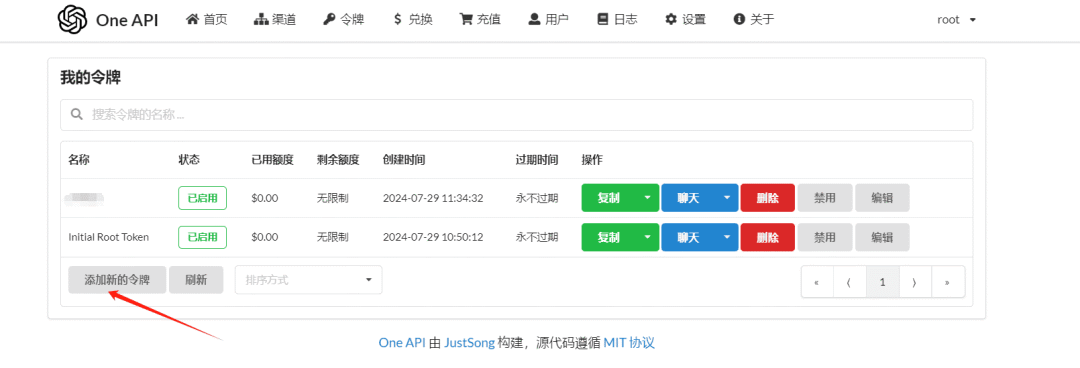This screenshot has width=1080, height=368.
Task: Go to previous page with ⟨ button
Action: point(849,282)
